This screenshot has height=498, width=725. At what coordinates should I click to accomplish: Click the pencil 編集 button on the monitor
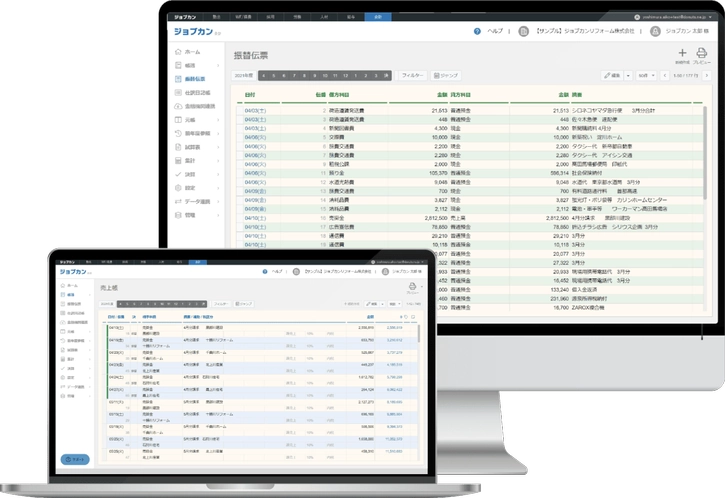click(x=612, y=75)
